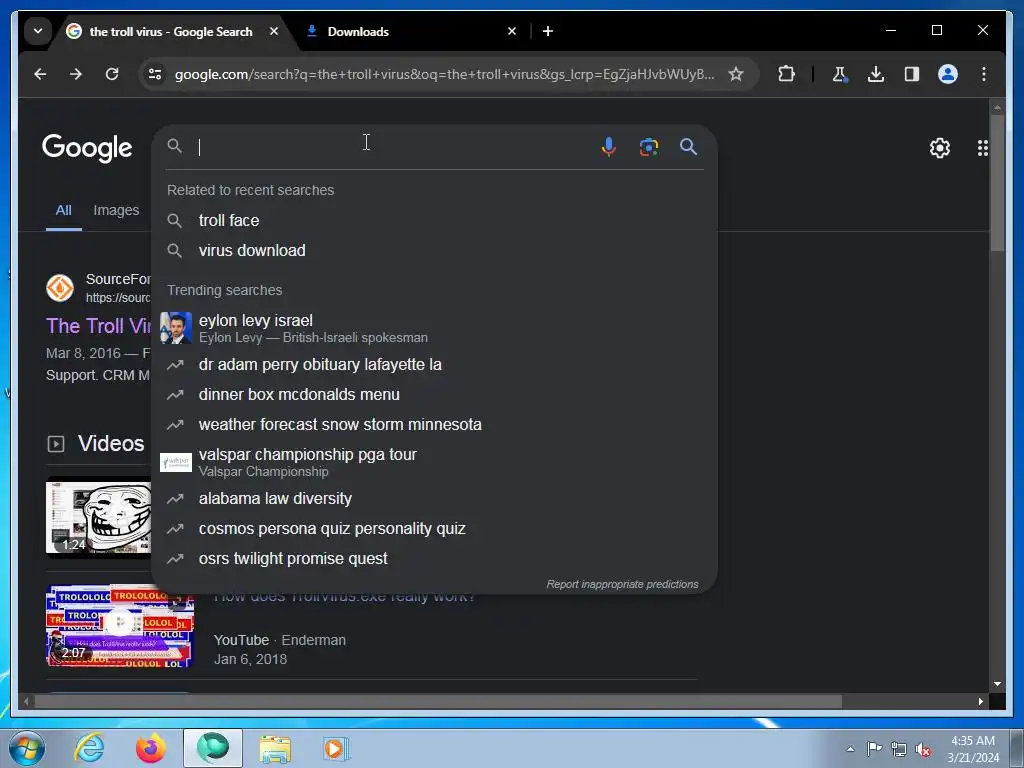1024x768 pixels.
Task: Close the Google Search tab
Action: tap(274, 31)
